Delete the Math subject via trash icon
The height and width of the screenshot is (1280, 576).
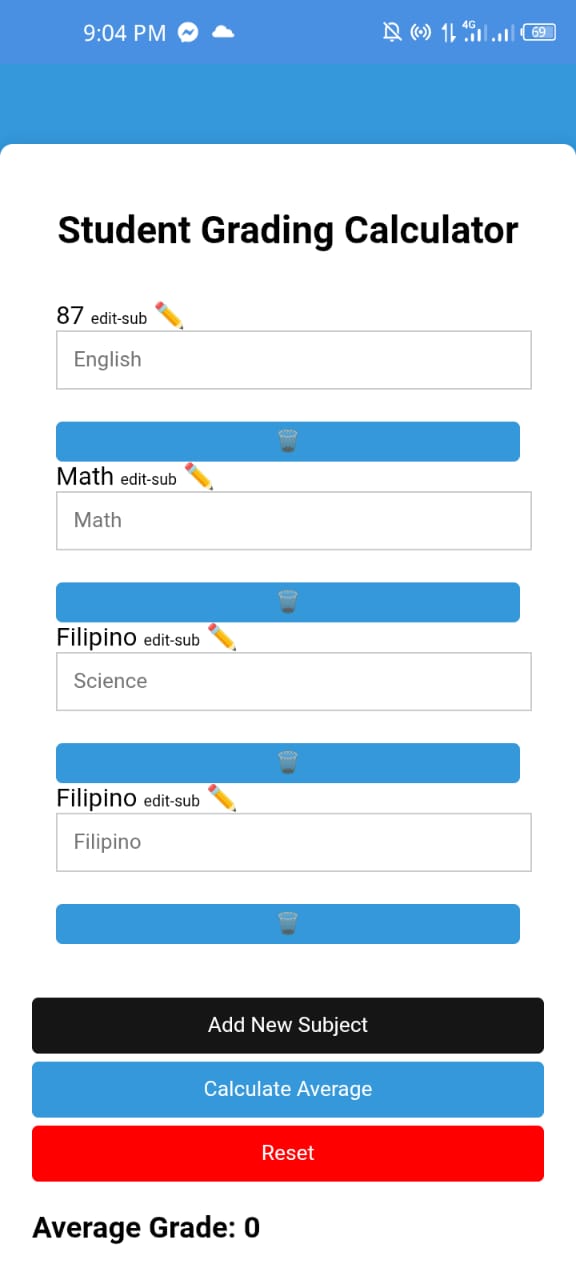click(x=288, y=601)
